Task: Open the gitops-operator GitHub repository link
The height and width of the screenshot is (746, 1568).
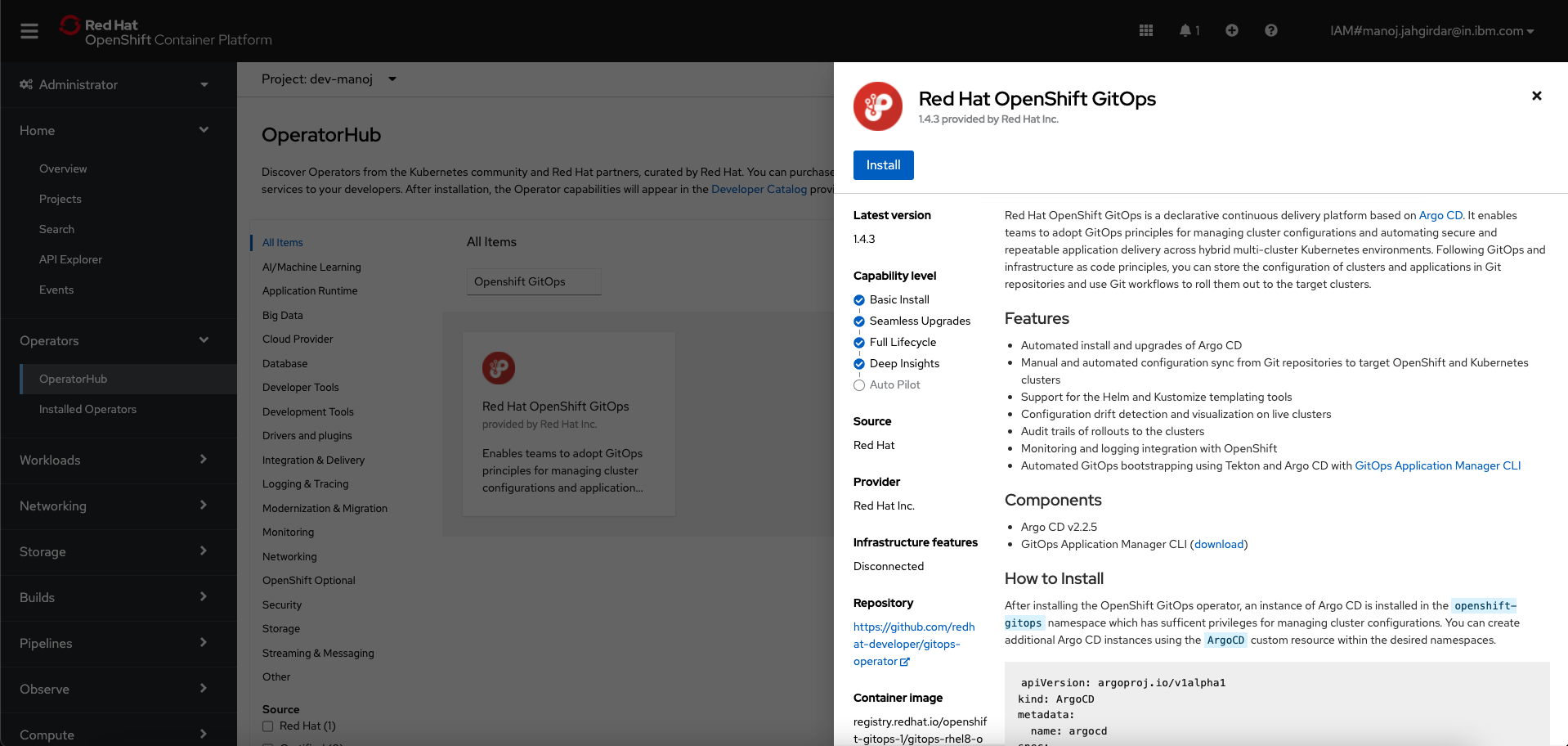Action: 914,644
